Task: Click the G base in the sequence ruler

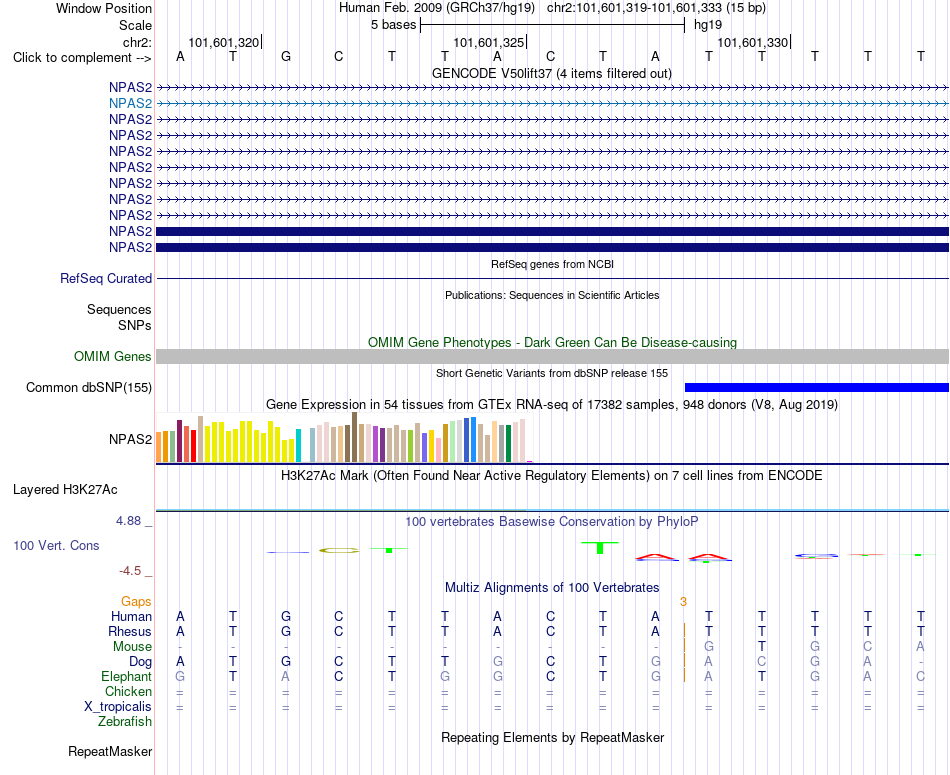Action: (x=286, y=56)
